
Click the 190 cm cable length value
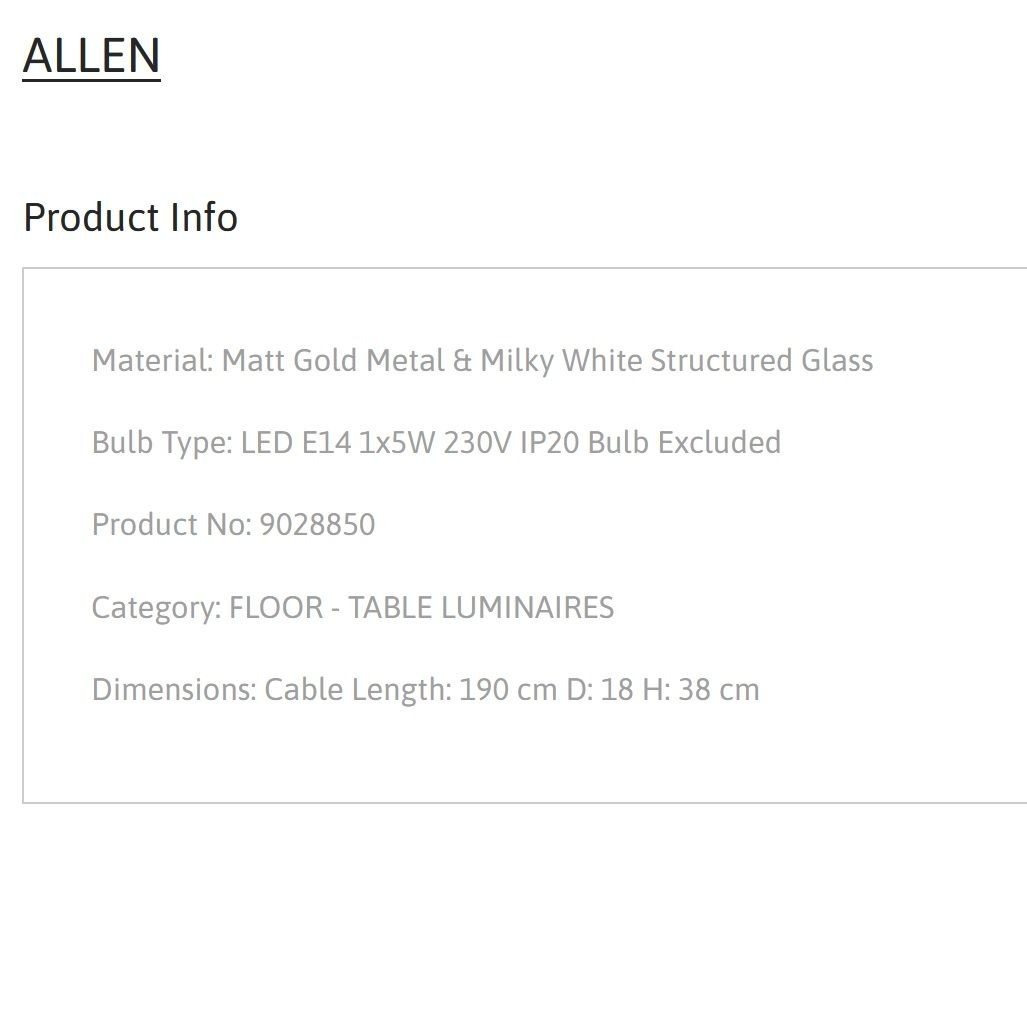(508, 690)
